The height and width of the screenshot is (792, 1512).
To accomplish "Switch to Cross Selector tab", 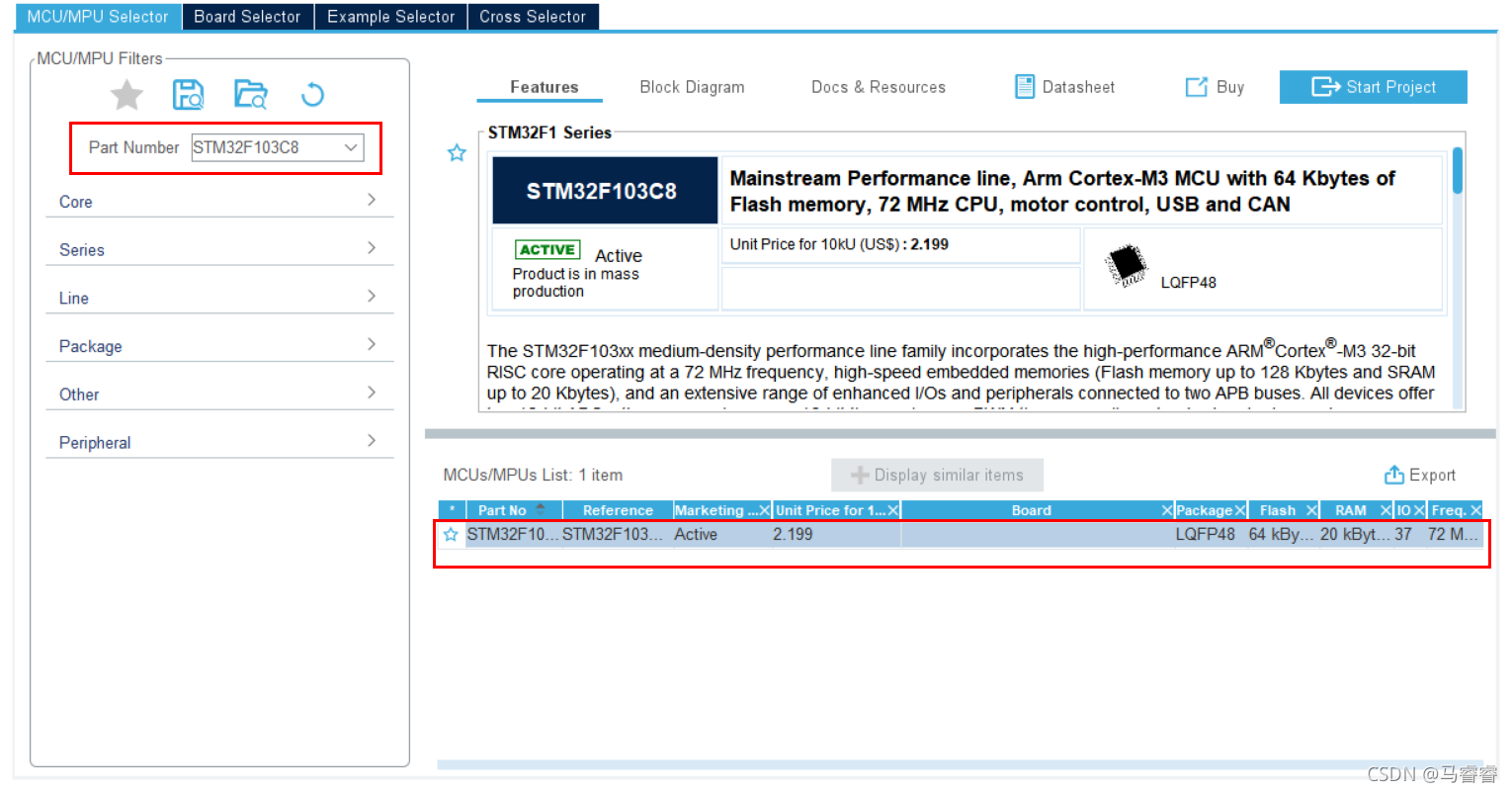I will (x=533, y=17).
